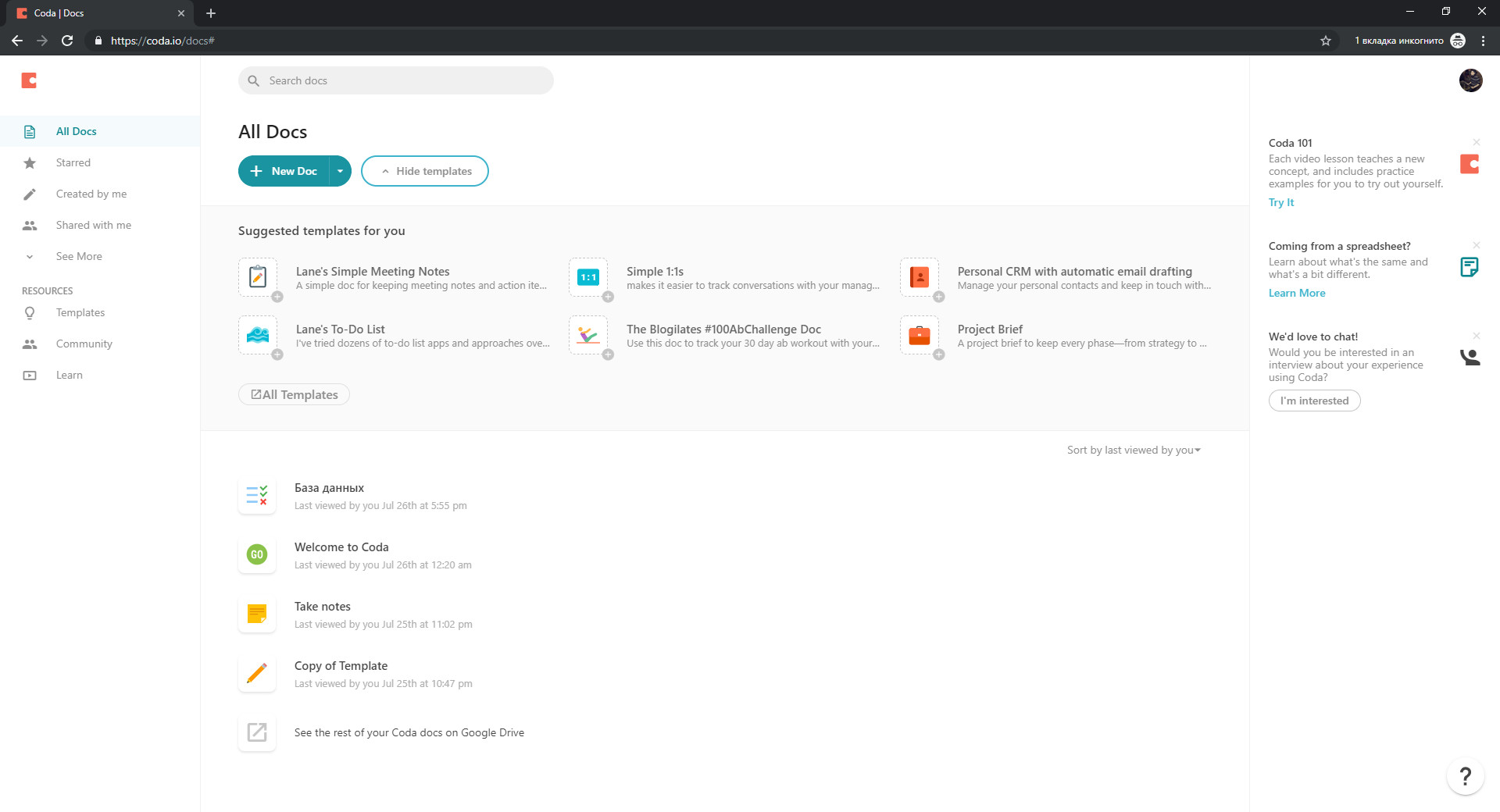This screenshot has height=812, width=1500.
Task: Click the I'm interested button
Action: [x=1314, y=401]
